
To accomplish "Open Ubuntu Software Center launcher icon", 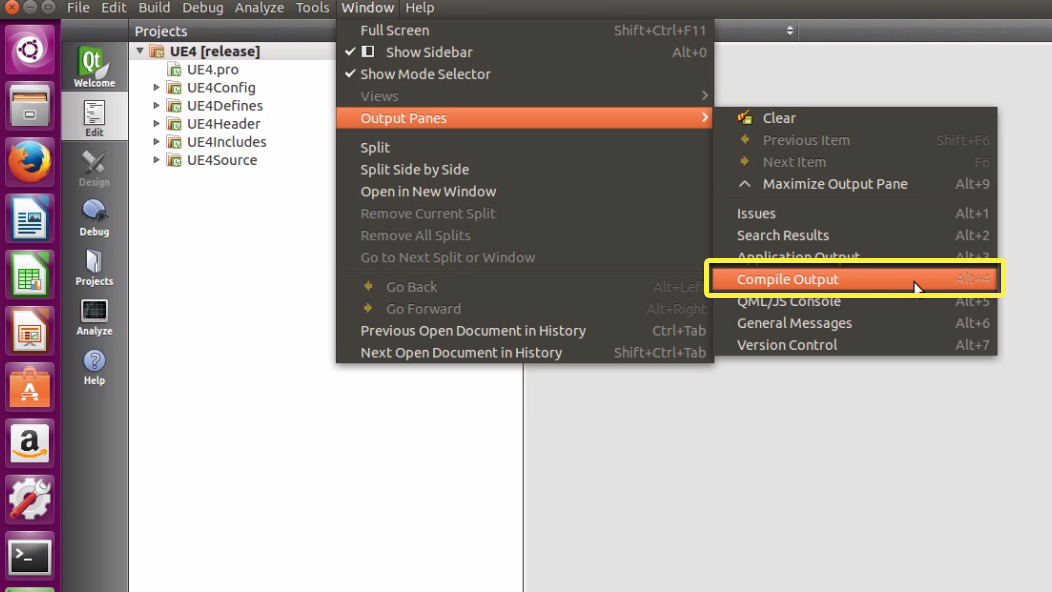I will (30, 387).
